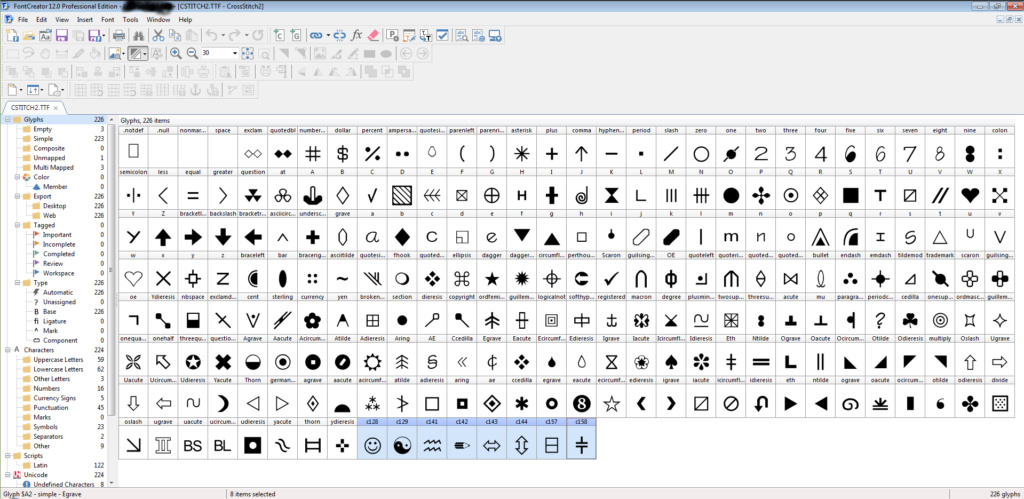Viewport: 1024px width, 499px height.
Task: Click the fx glyph transformer icon
Action: click(357, 35)
